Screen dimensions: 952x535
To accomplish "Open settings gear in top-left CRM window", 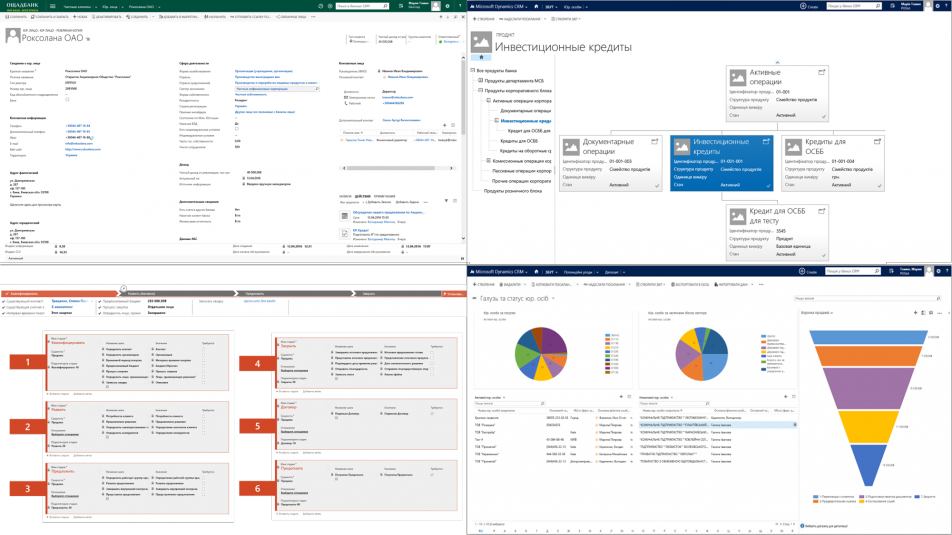I will coord(447,6).
